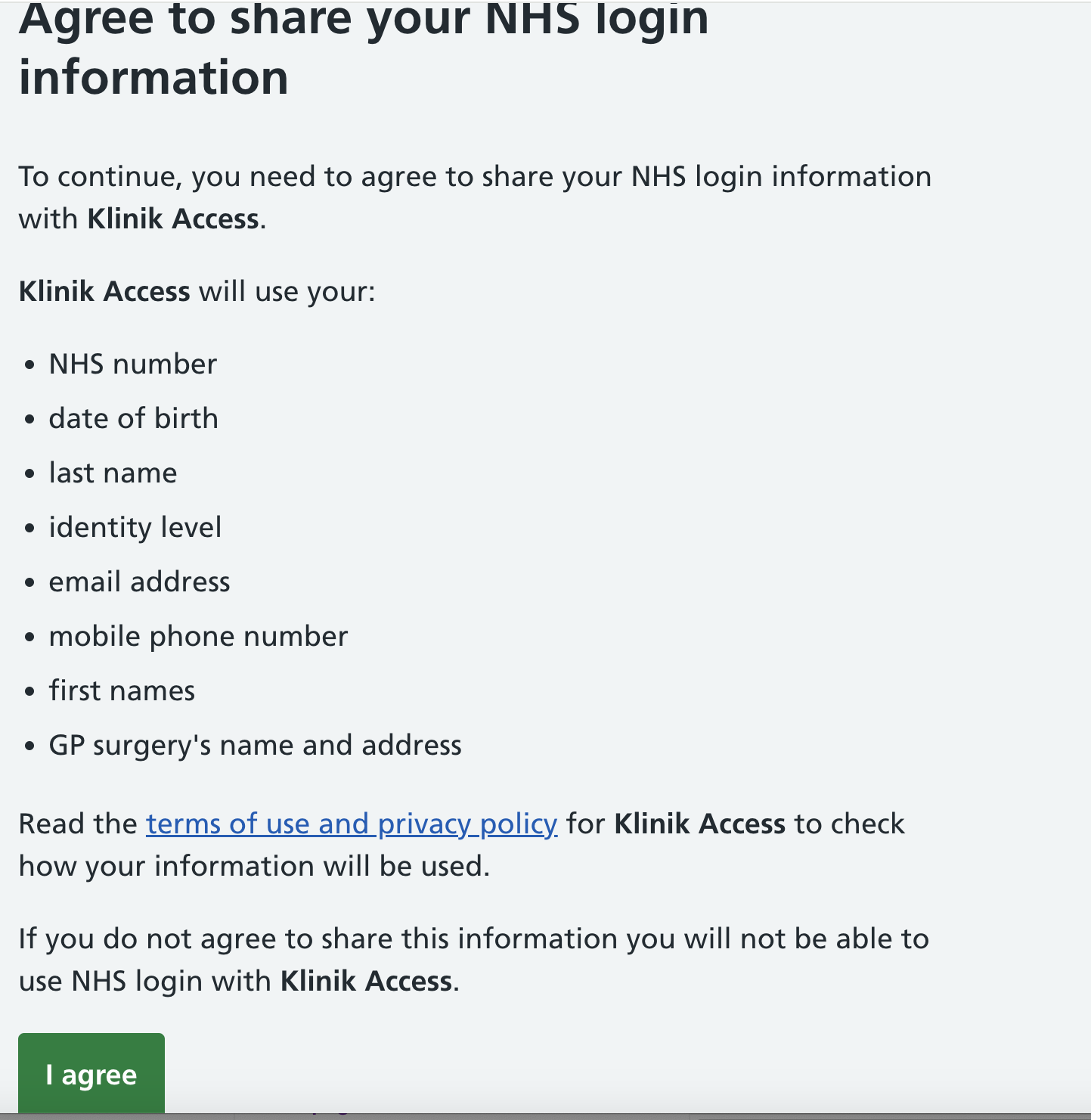Click bold Klinik Access after the privacy policy link

[x=699, y=824]
